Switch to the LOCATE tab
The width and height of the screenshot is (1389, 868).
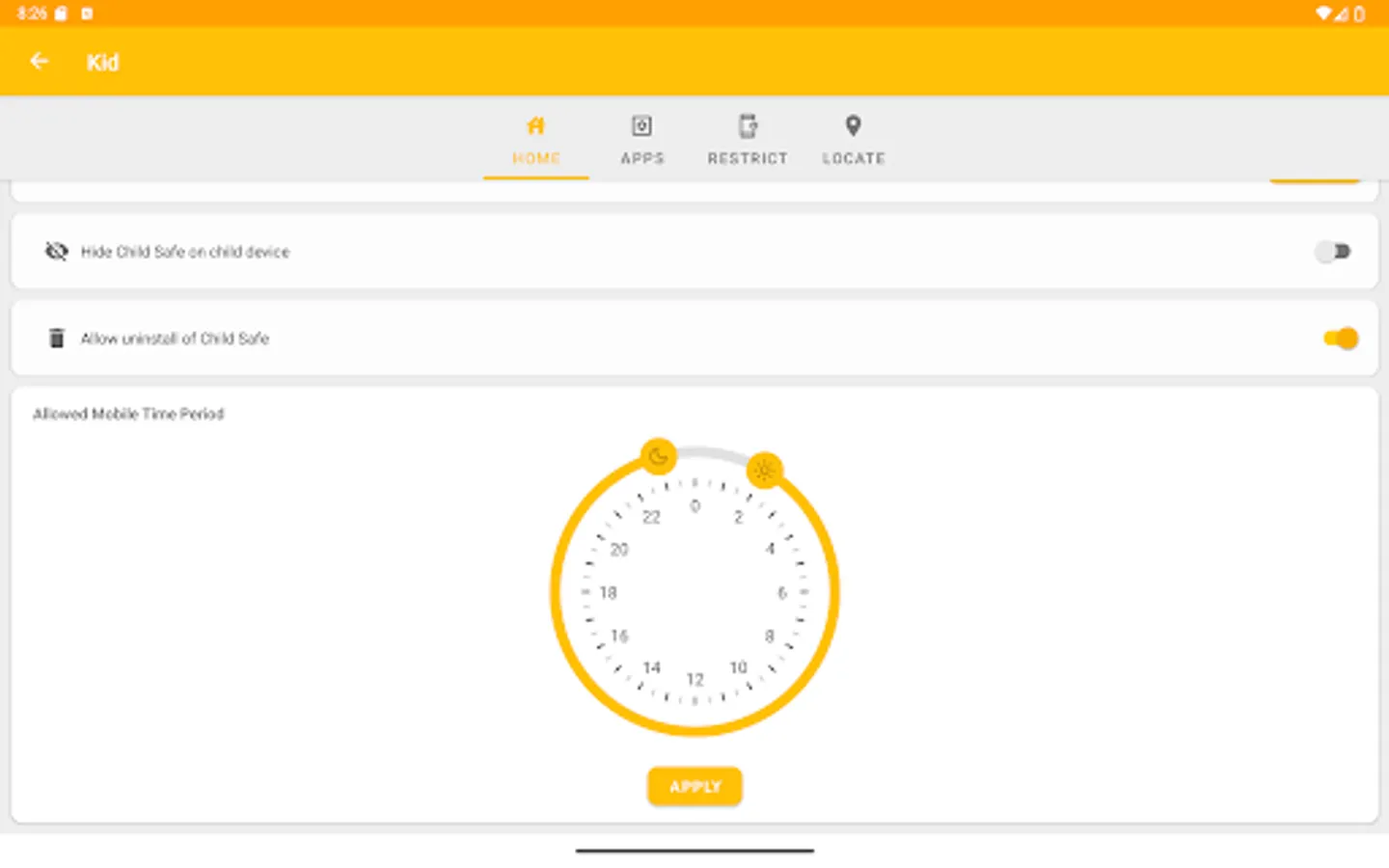click(x=853, y=140)
